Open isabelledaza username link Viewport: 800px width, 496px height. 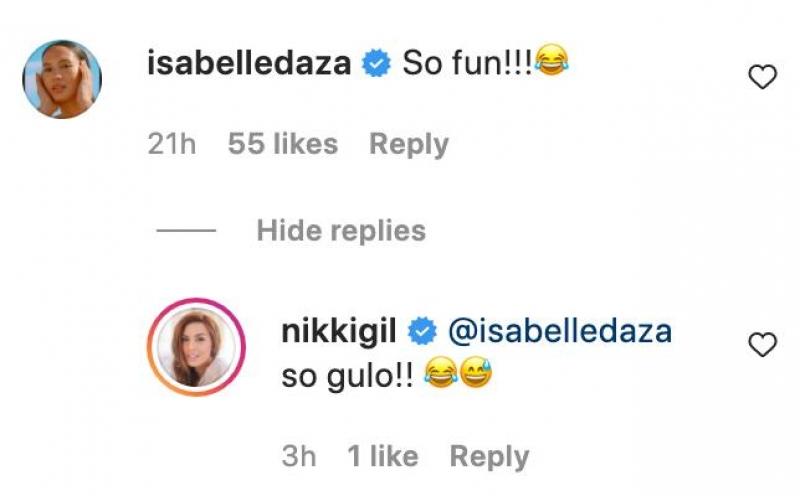coord(249,66)
